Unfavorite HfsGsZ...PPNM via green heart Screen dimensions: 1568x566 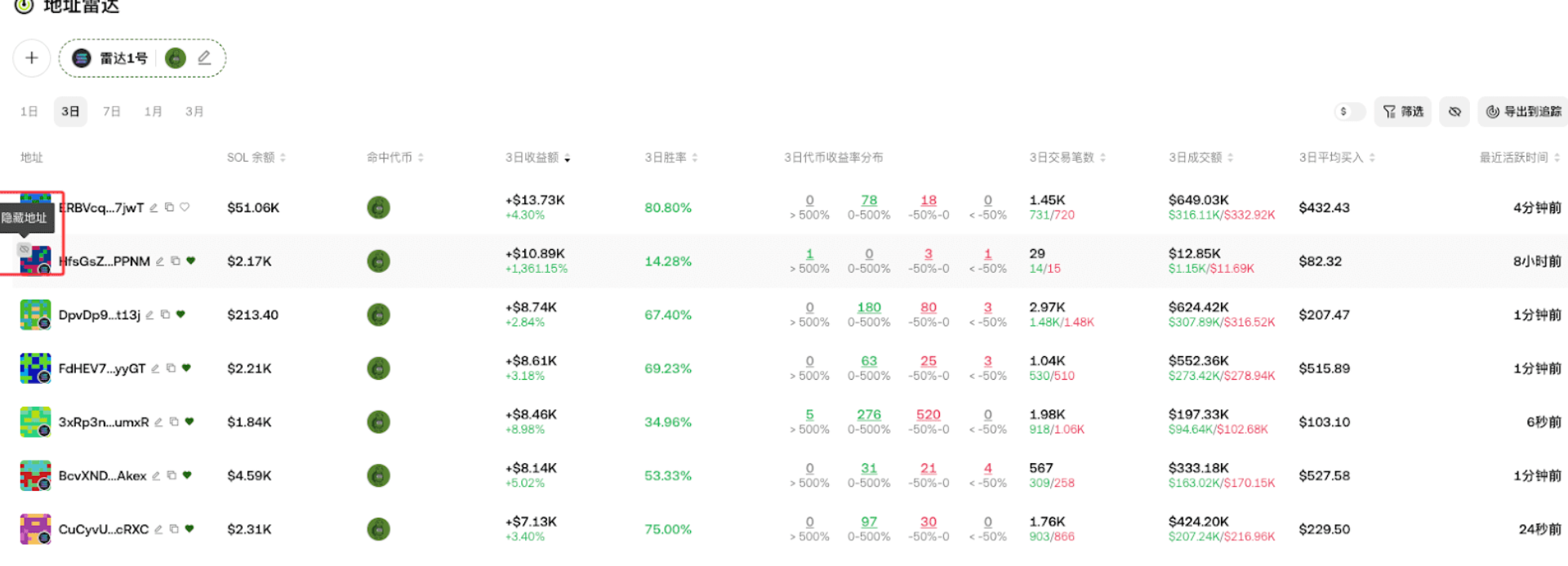pyautogui.click(x=191, y=261)
